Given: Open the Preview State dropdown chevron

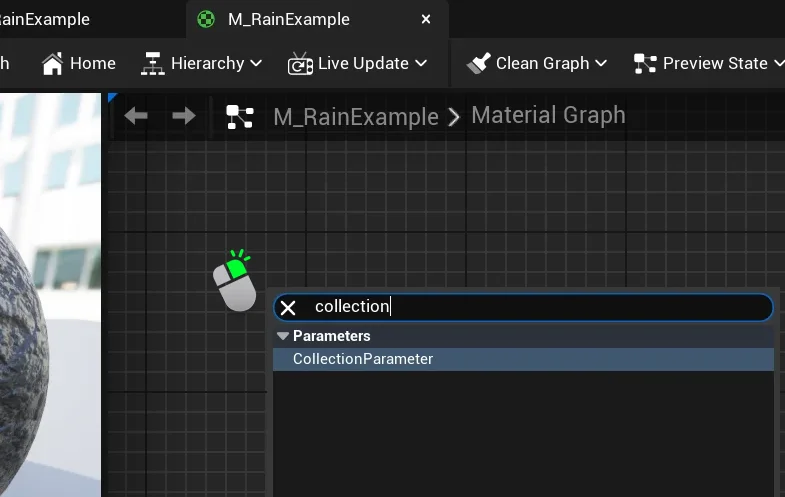Looking at the screenshot, I should (x=778, y=63).
